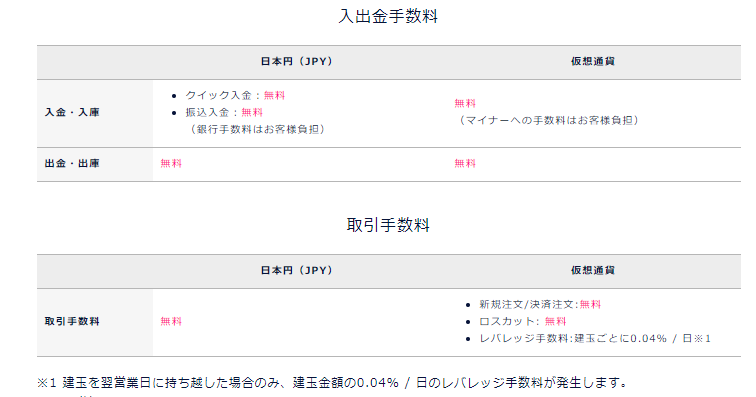Click the 銀行手数料はお客様負担 note
Screen dimensions: 756x397
pos(257,129)
